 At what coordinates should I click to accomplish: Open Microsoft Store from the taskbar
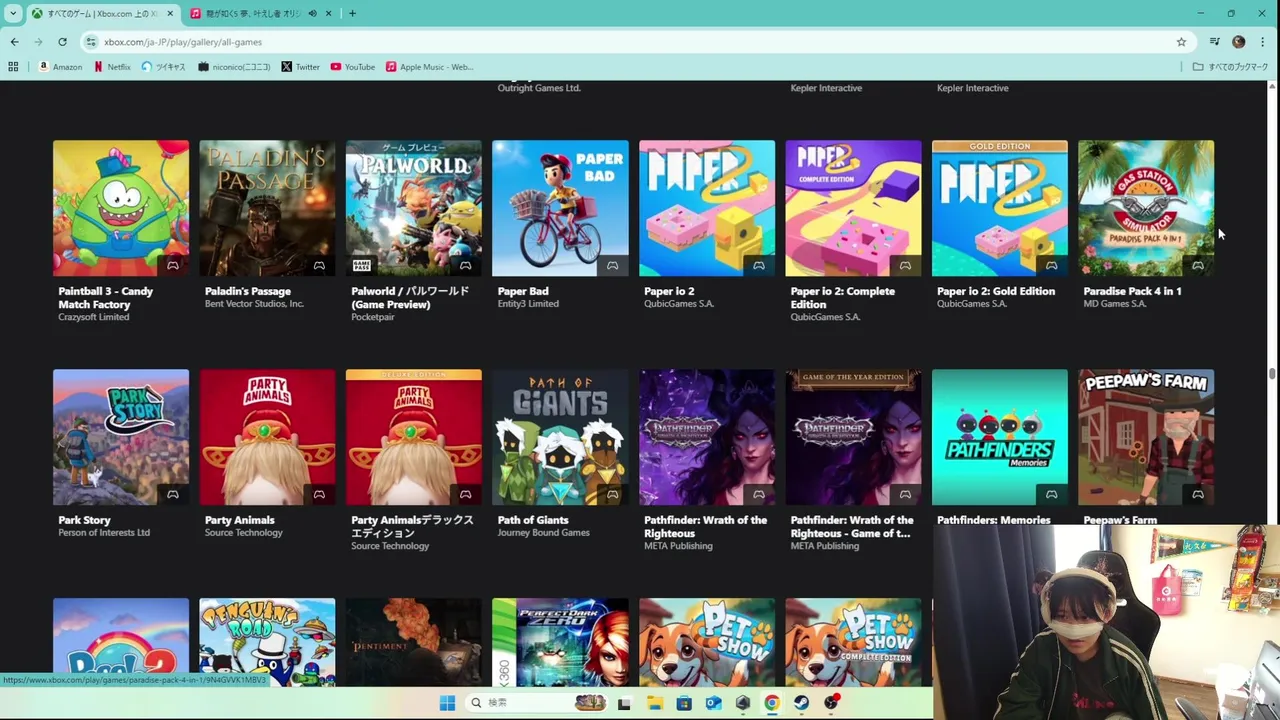684,703
